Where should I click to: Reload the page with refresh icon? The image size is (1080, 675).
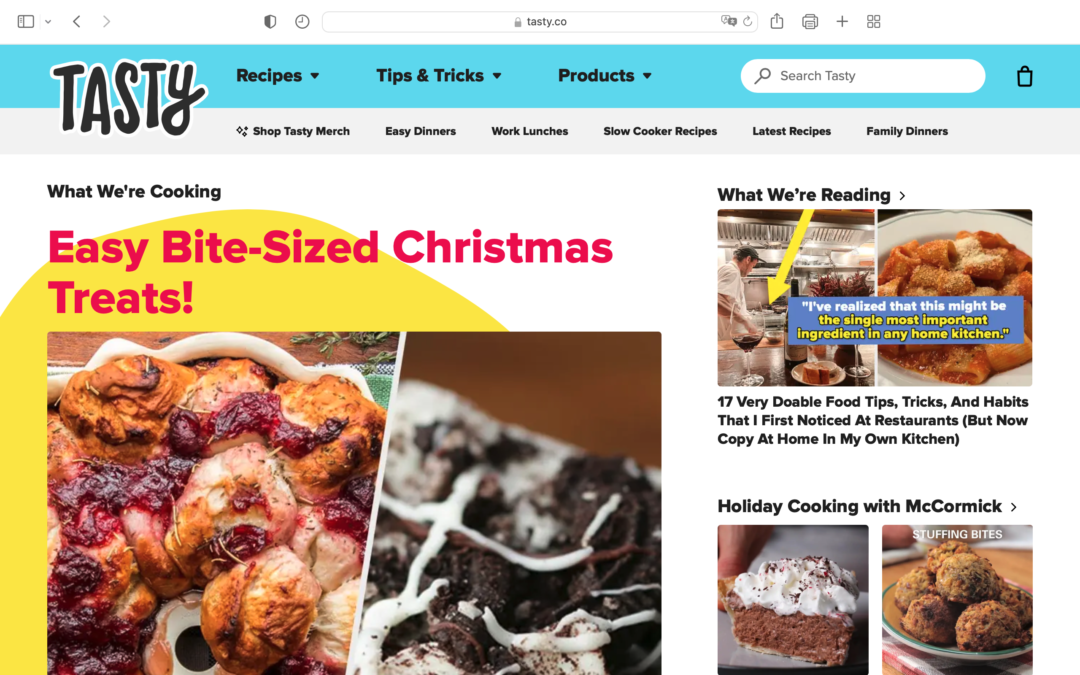point(747,21)
